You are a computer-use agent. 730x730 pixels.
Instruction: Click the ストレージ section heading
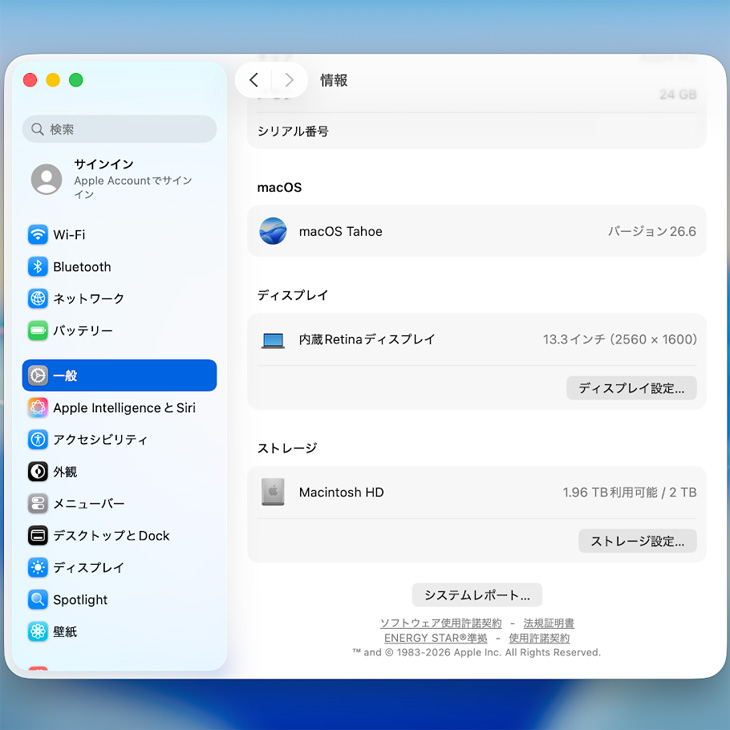pyautogui.click(x=287, y=448)
